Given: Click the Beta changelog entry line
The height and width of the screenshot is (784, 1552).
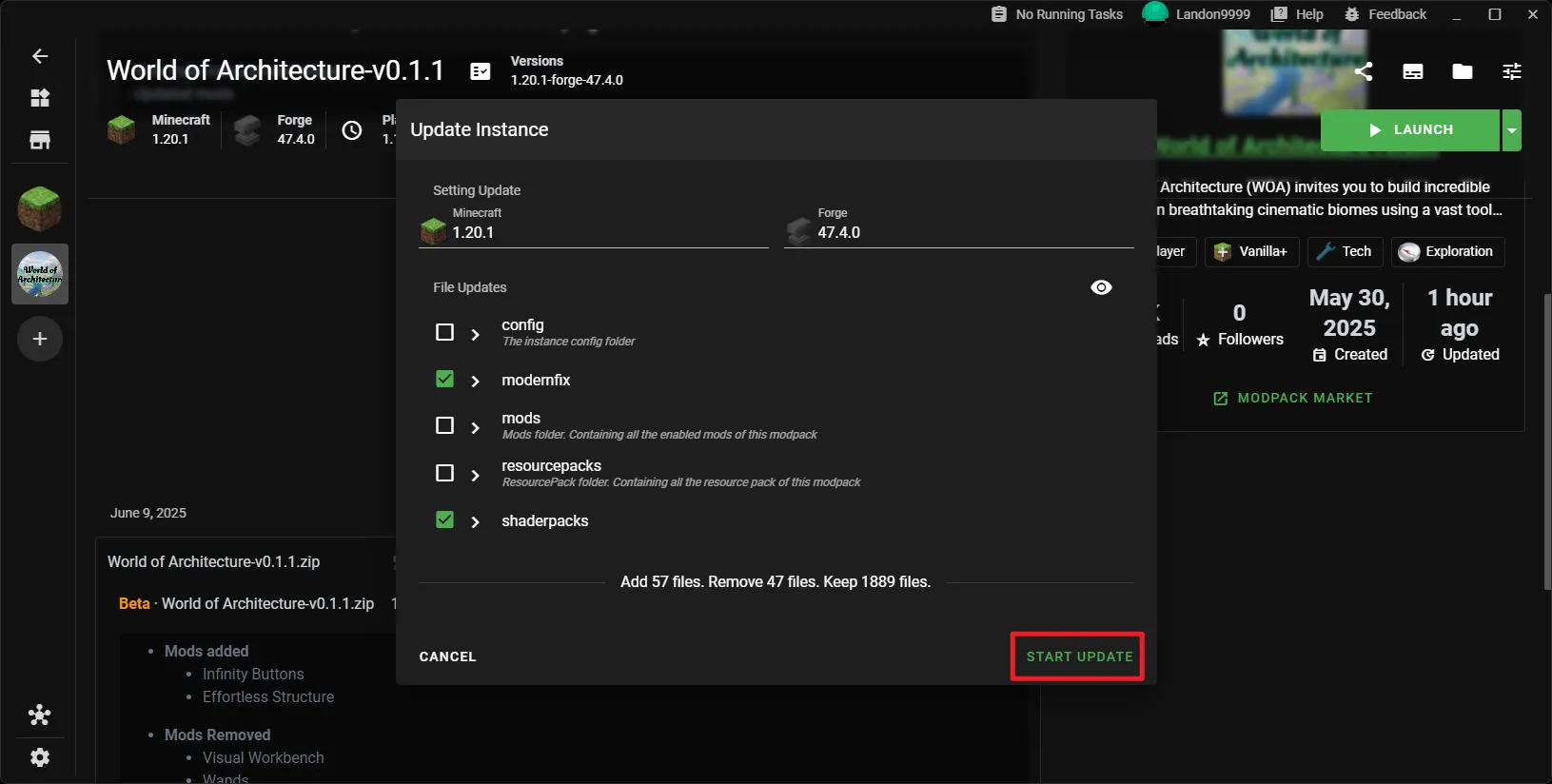Looking at the screenshot, I should [246, 603].
